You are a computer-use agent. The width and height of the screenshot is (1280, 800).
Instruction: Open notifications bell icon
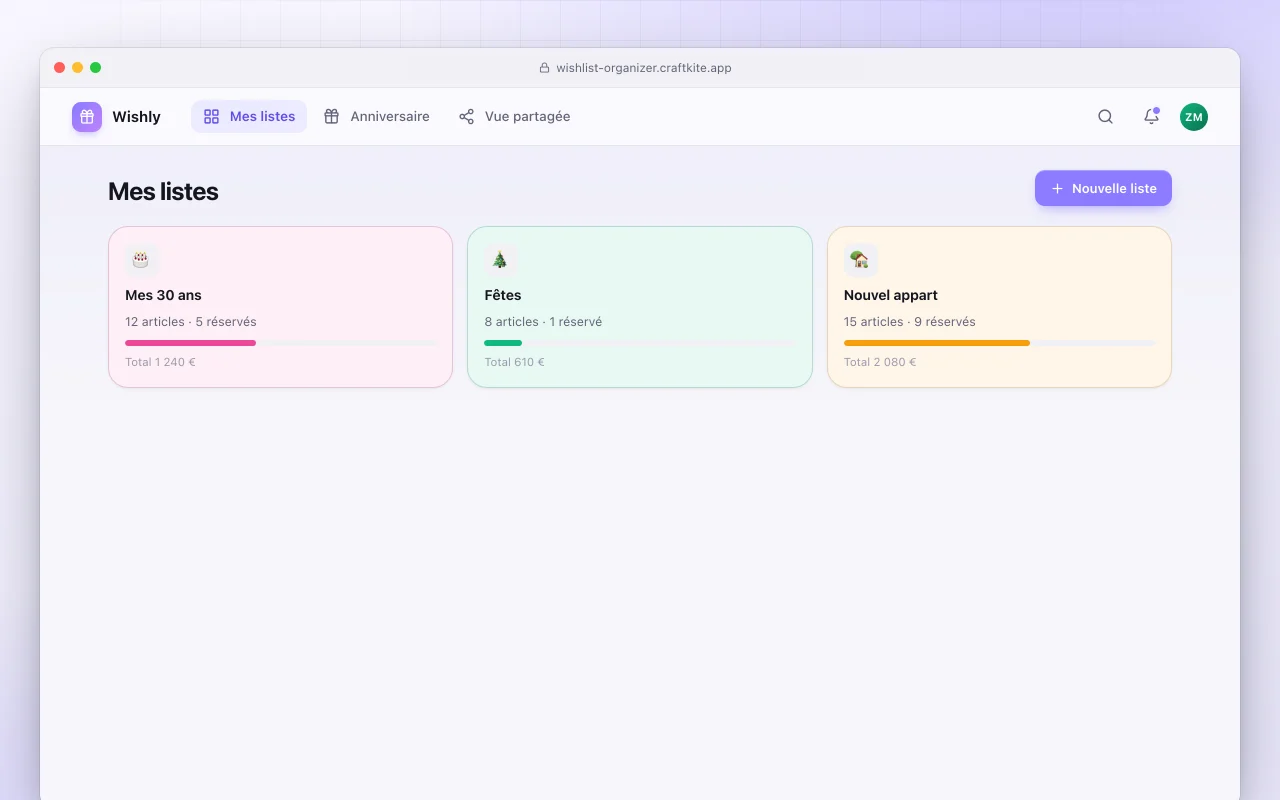pyautogui.click(x=1151, y=117)
